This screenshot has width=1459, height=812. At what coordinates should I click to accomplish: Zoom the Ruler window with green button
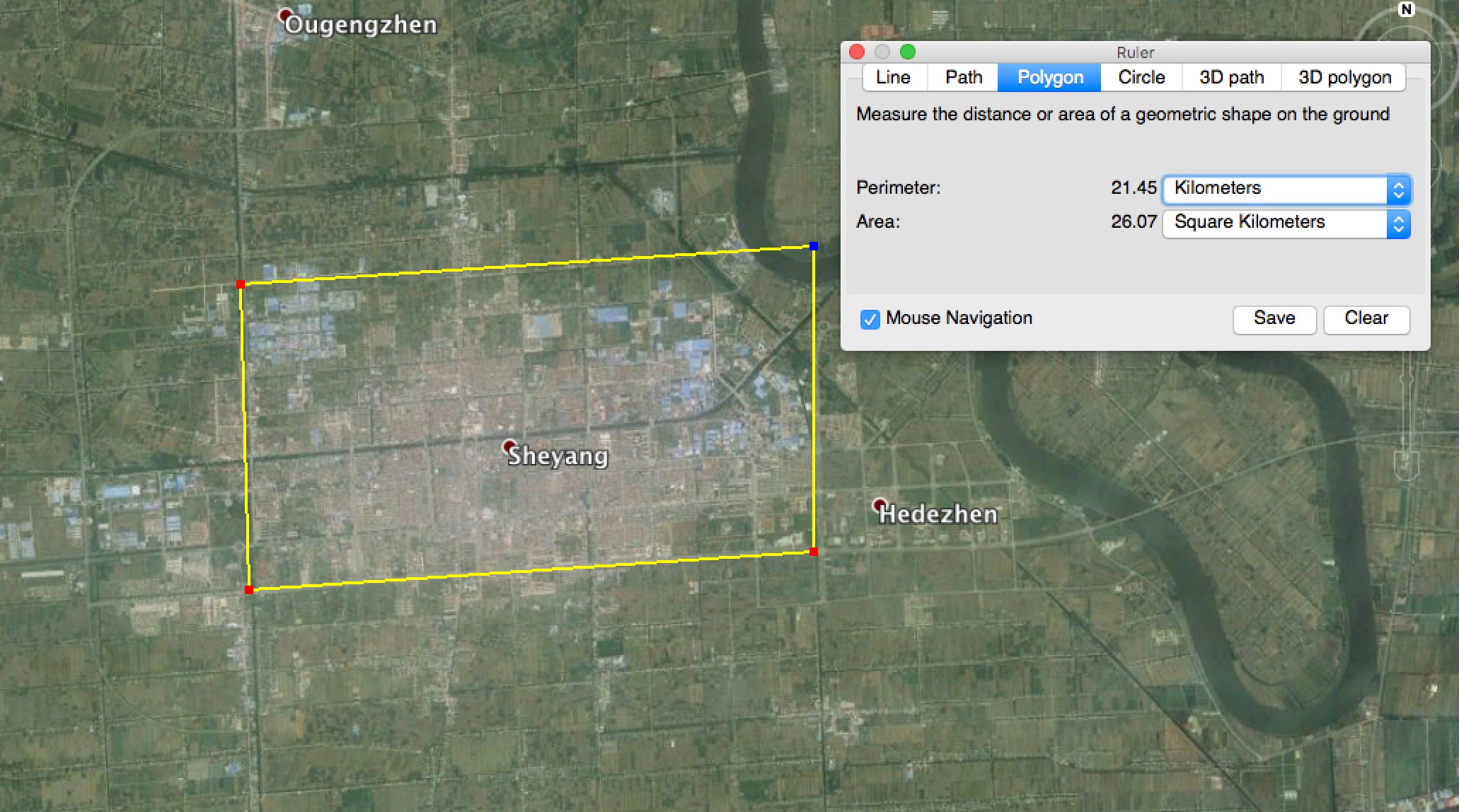tap(908, 52)
